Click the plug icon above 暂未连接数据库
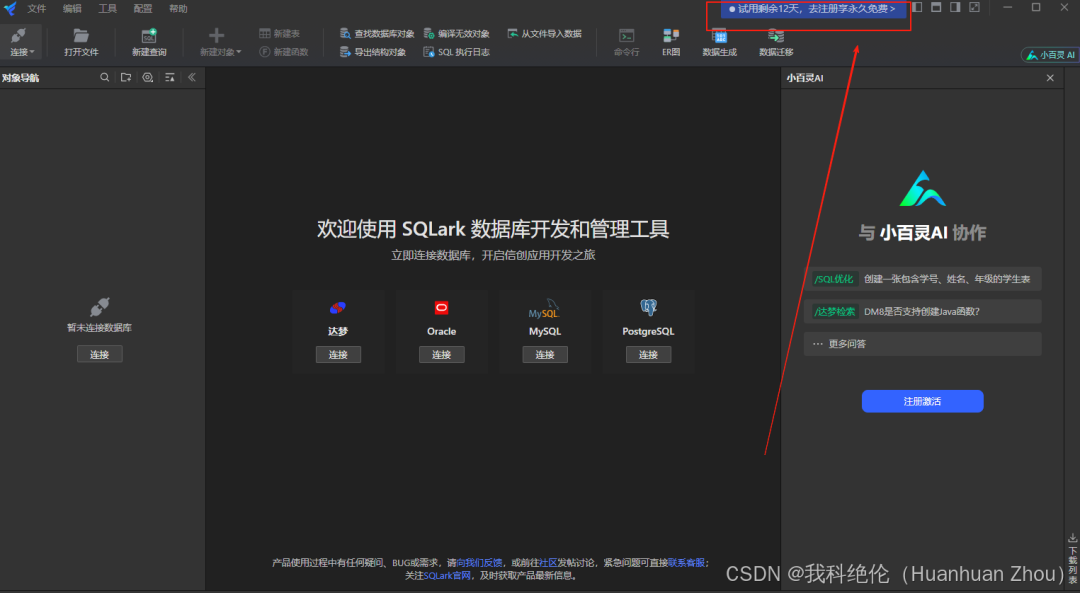This screenshot has height=593, width=1080. pyautogui.click(x=99, y=306)
